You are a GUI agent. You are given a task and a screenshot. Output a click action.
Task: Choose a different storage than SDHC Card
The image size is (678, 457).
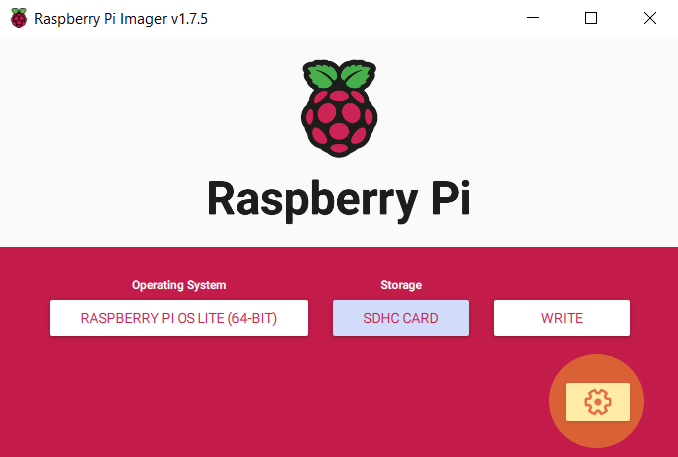401,318
